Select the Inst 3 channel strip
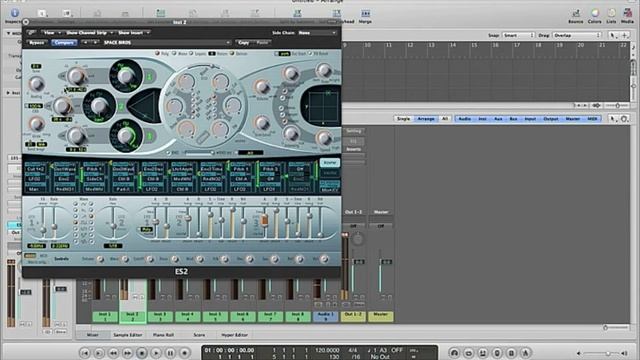The width and height of the screenshot is (640, 360). [x=160, y=317]
